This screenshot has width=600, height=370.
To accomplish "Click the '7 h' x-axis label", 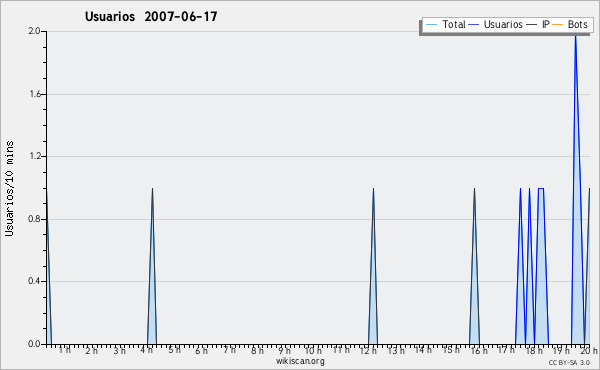I will point(229,350).
